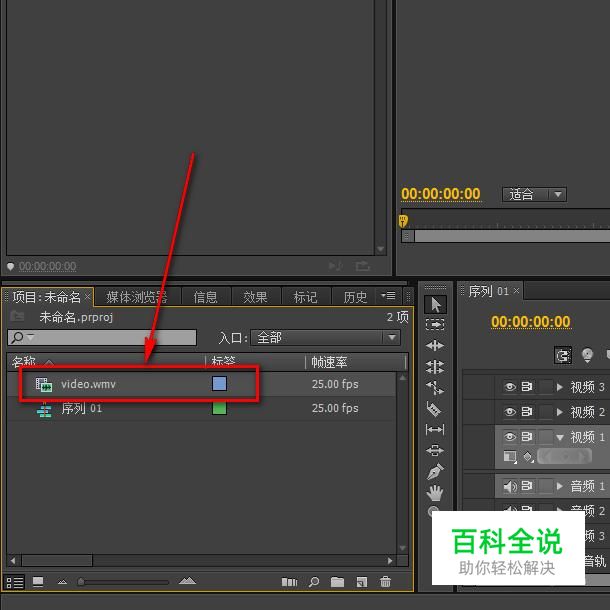Toggle sync lock for 视频 1
Viewport: 610px width, 610px height.
[527, 436]
